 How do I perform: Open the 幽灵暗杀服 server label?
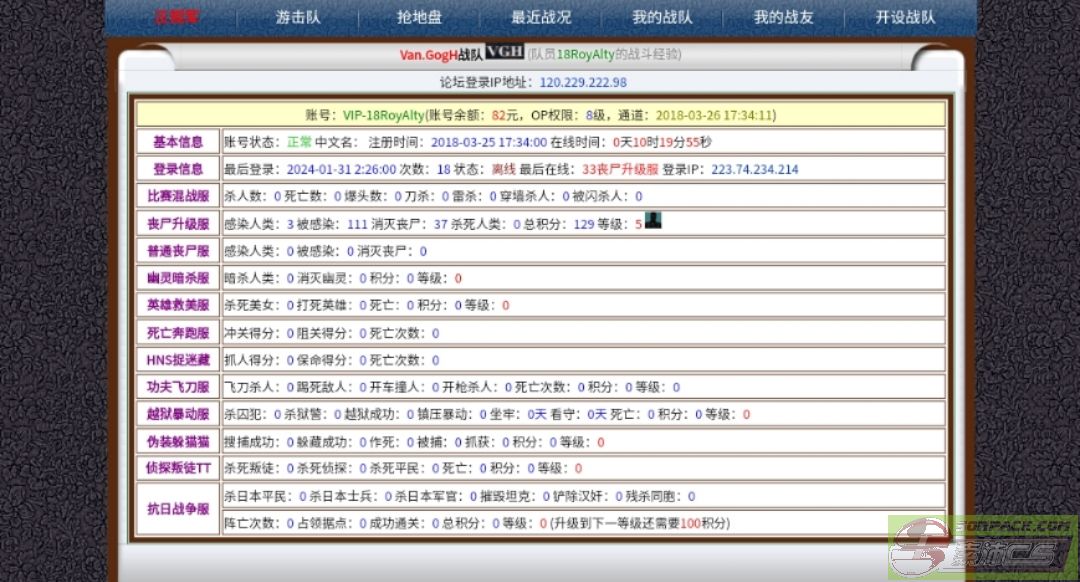tap(178, 278)
